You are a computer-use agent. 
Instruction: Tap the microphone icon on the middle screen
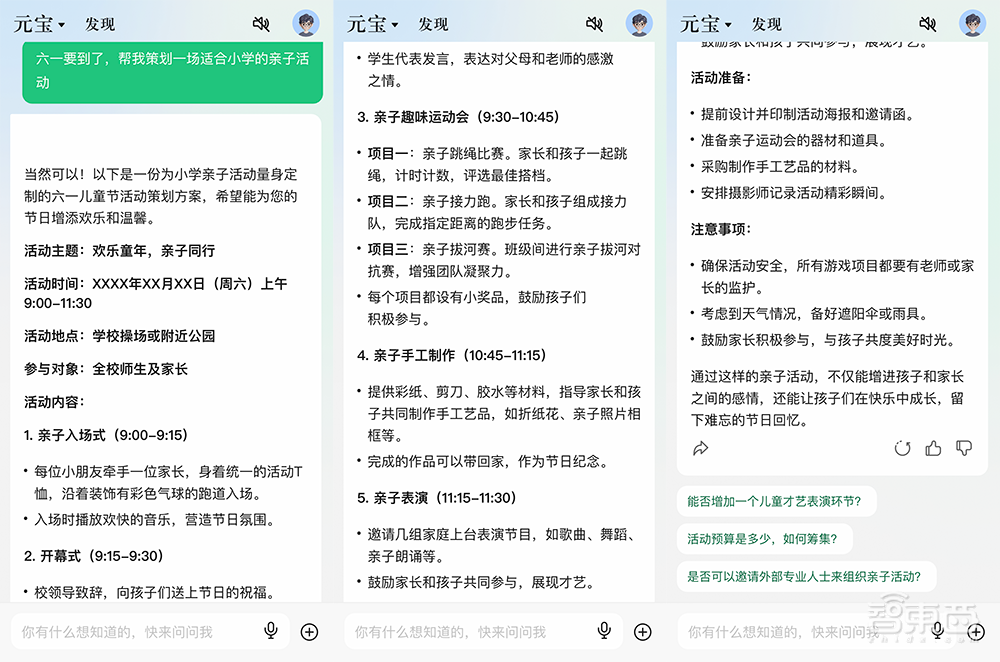click(x=603, y=631)
